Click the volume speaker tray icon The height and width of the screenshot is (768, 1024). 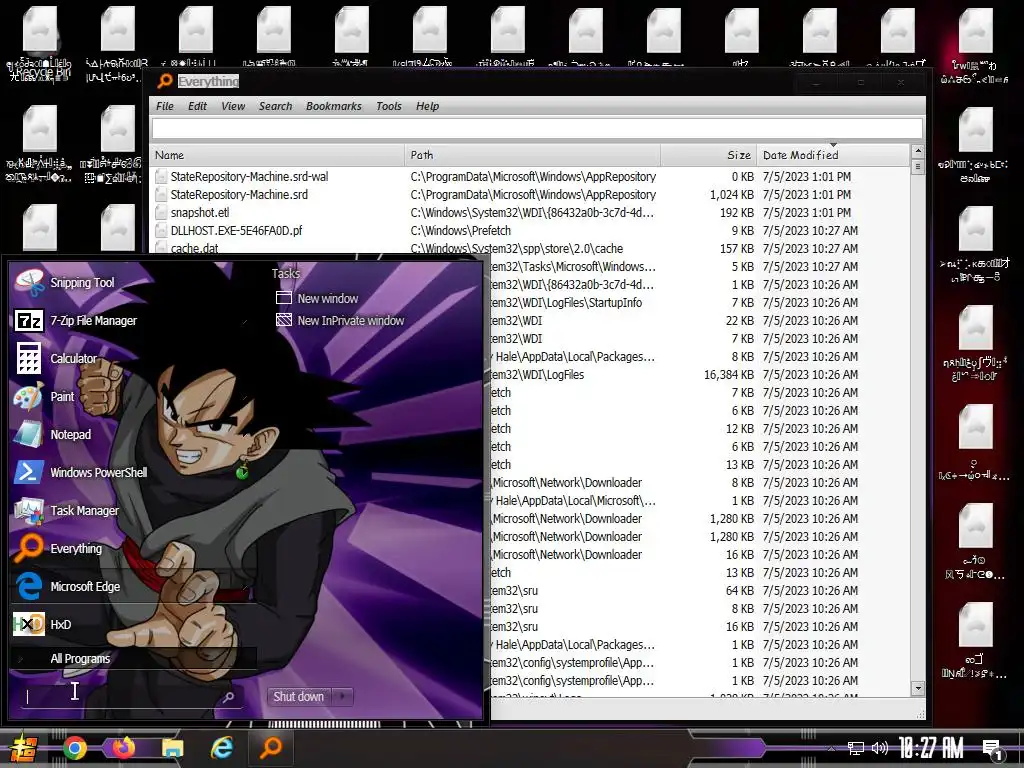880,748
